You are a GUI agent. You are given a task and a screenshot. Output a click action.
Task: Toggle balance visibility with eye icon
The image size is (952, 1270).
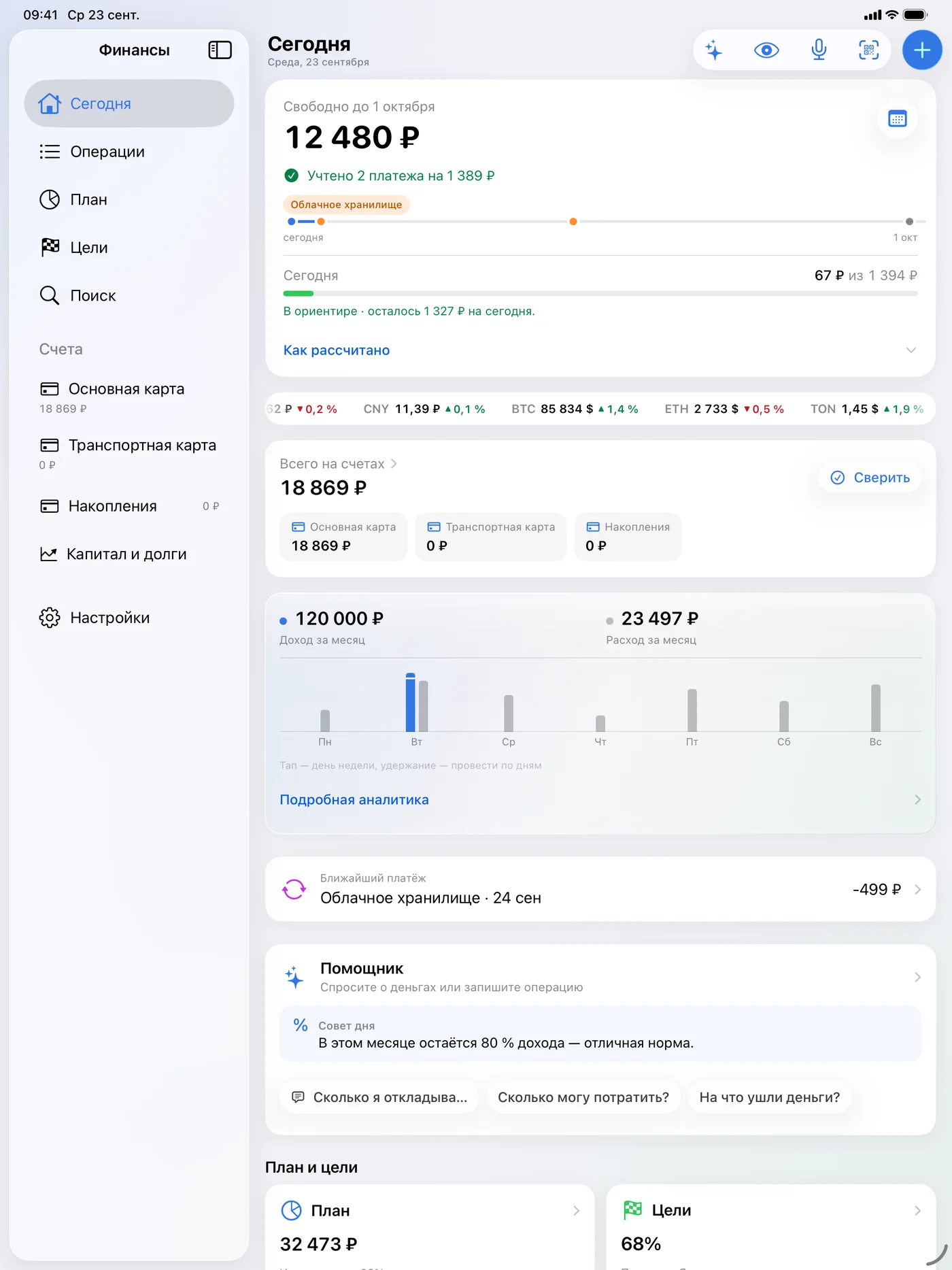pyautogui.click(x=766, y=50)
